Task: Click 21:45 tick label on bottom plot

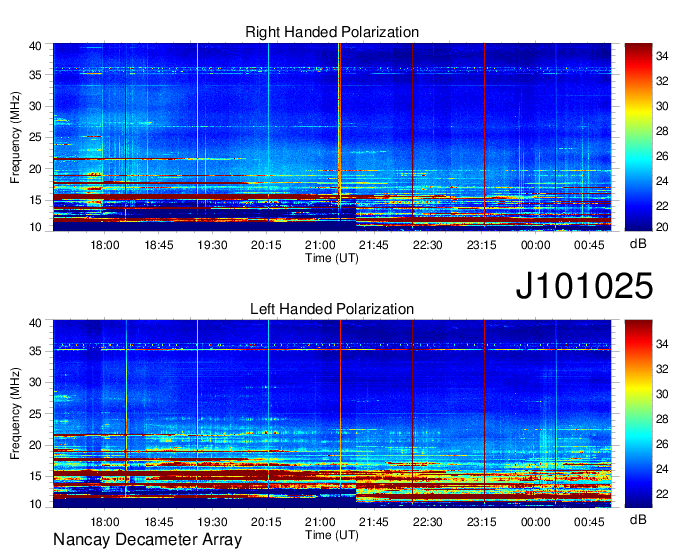Action: point(374,522)
